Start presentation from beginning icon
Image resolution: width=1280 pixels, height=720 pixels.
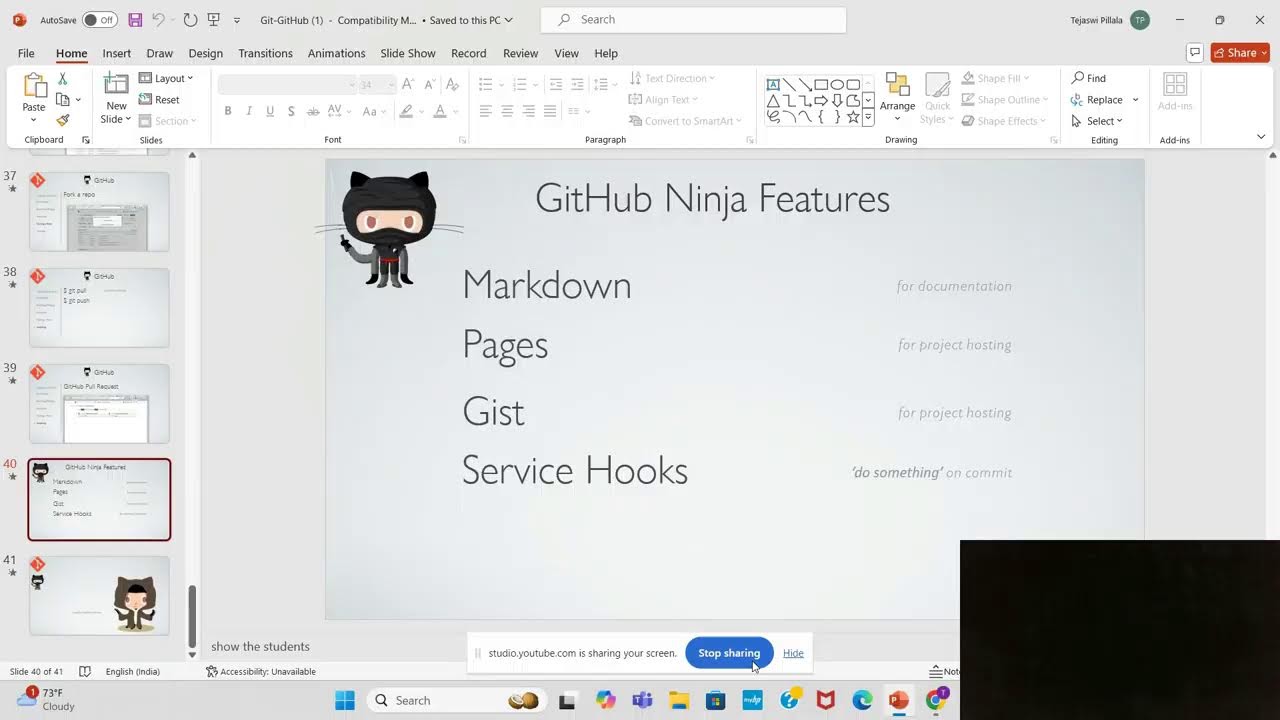coord(213,20)
